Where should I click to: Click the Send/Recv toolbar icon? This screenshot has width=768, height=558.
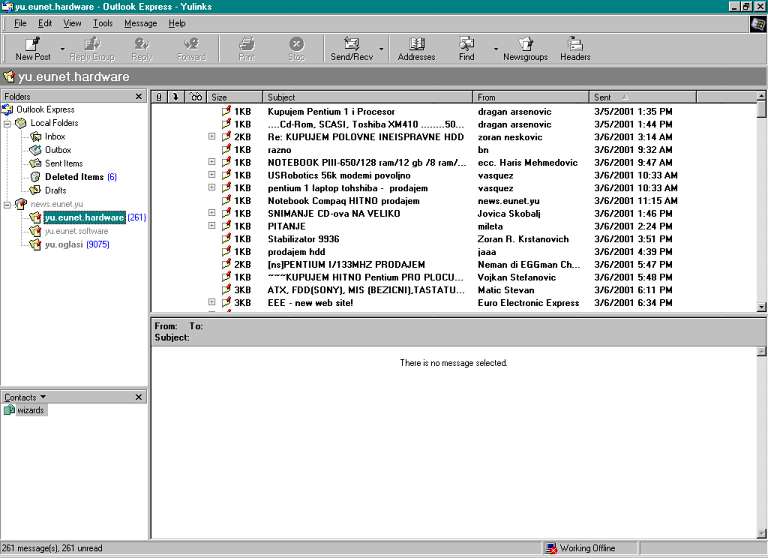click(351, 44)
